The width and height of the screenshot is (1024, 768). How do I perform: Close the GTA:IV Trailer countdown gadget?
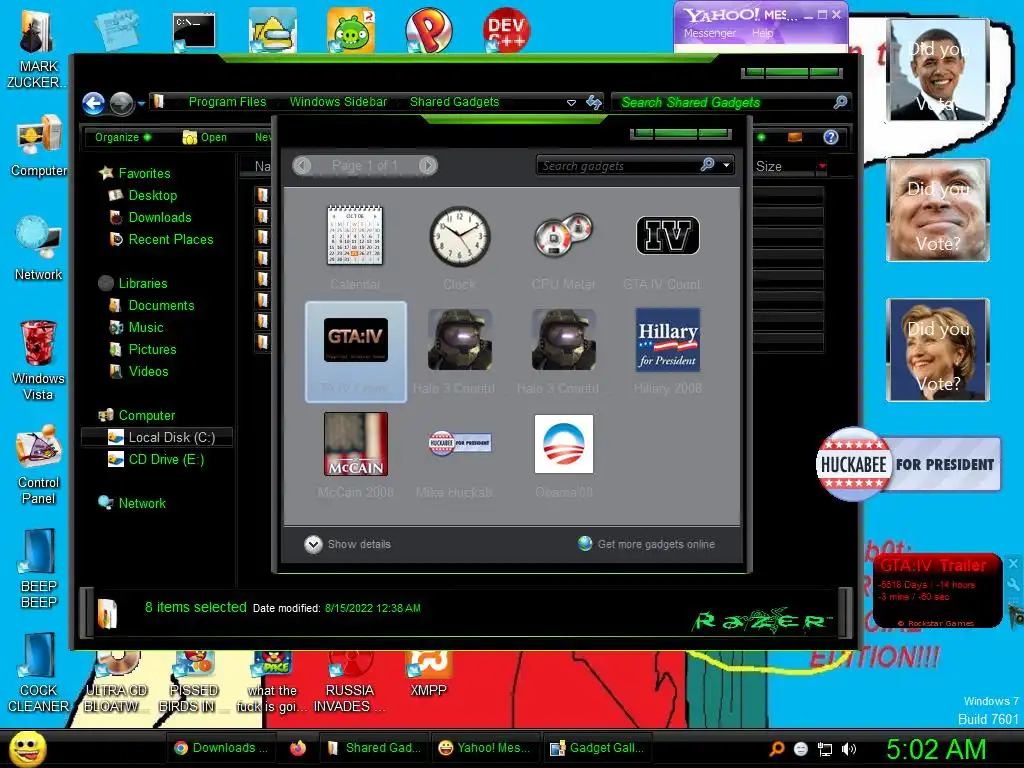1013,564
